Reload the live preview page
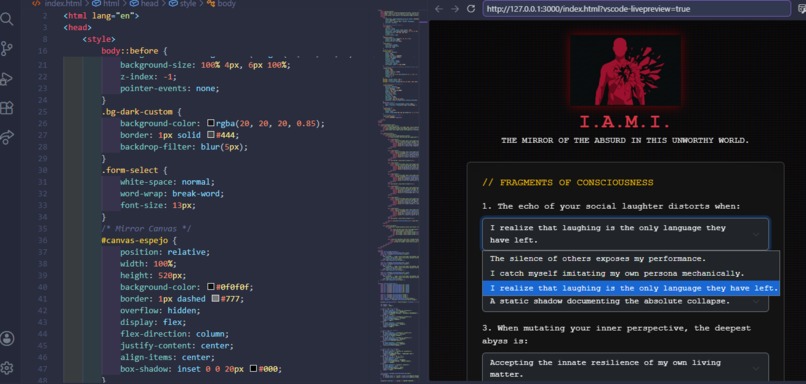The width and height of the screenshot is (806, 384). click(x=470, y=9)
